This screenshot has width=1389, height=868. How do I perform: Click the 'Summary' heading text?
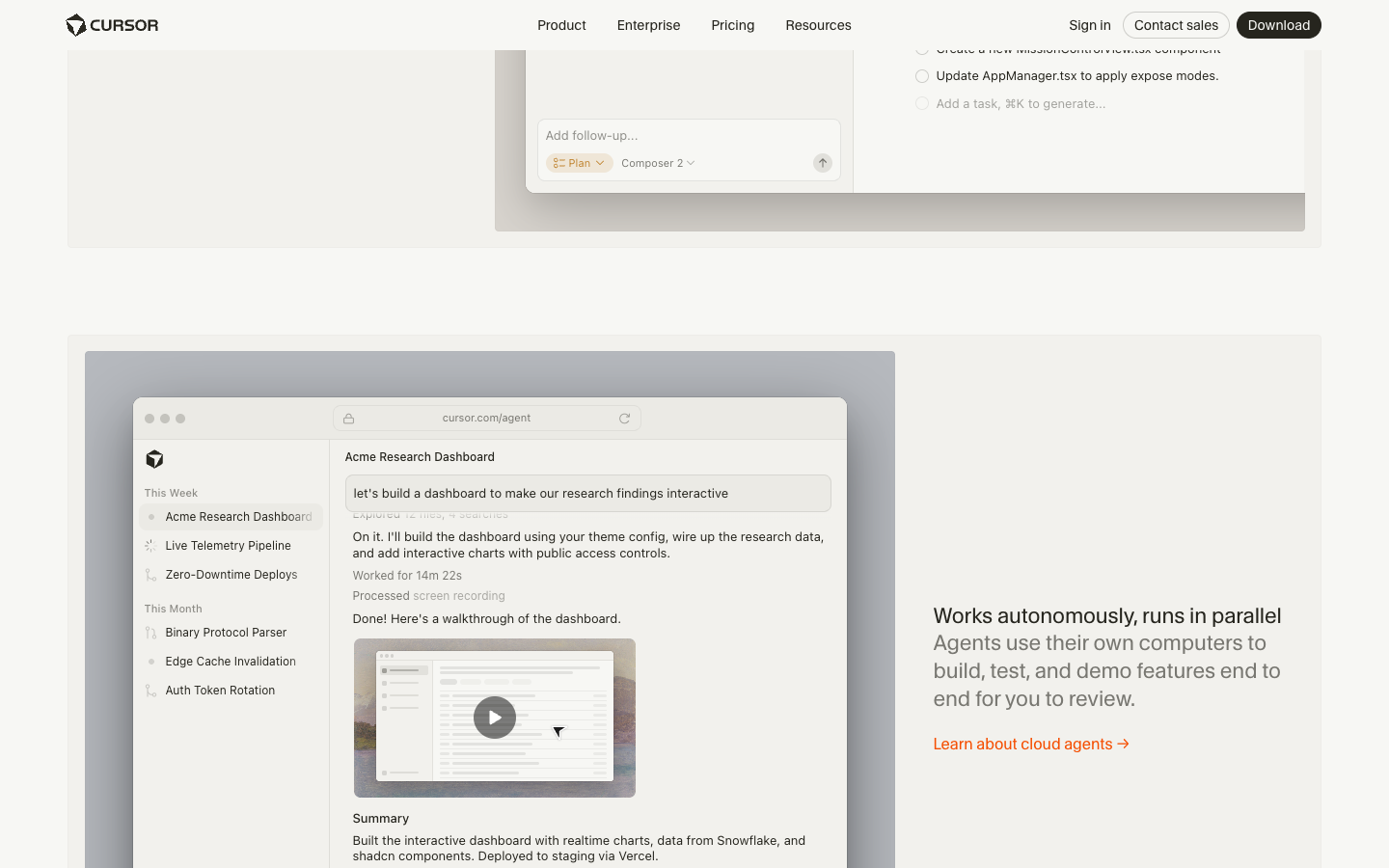tap(381, 819)
